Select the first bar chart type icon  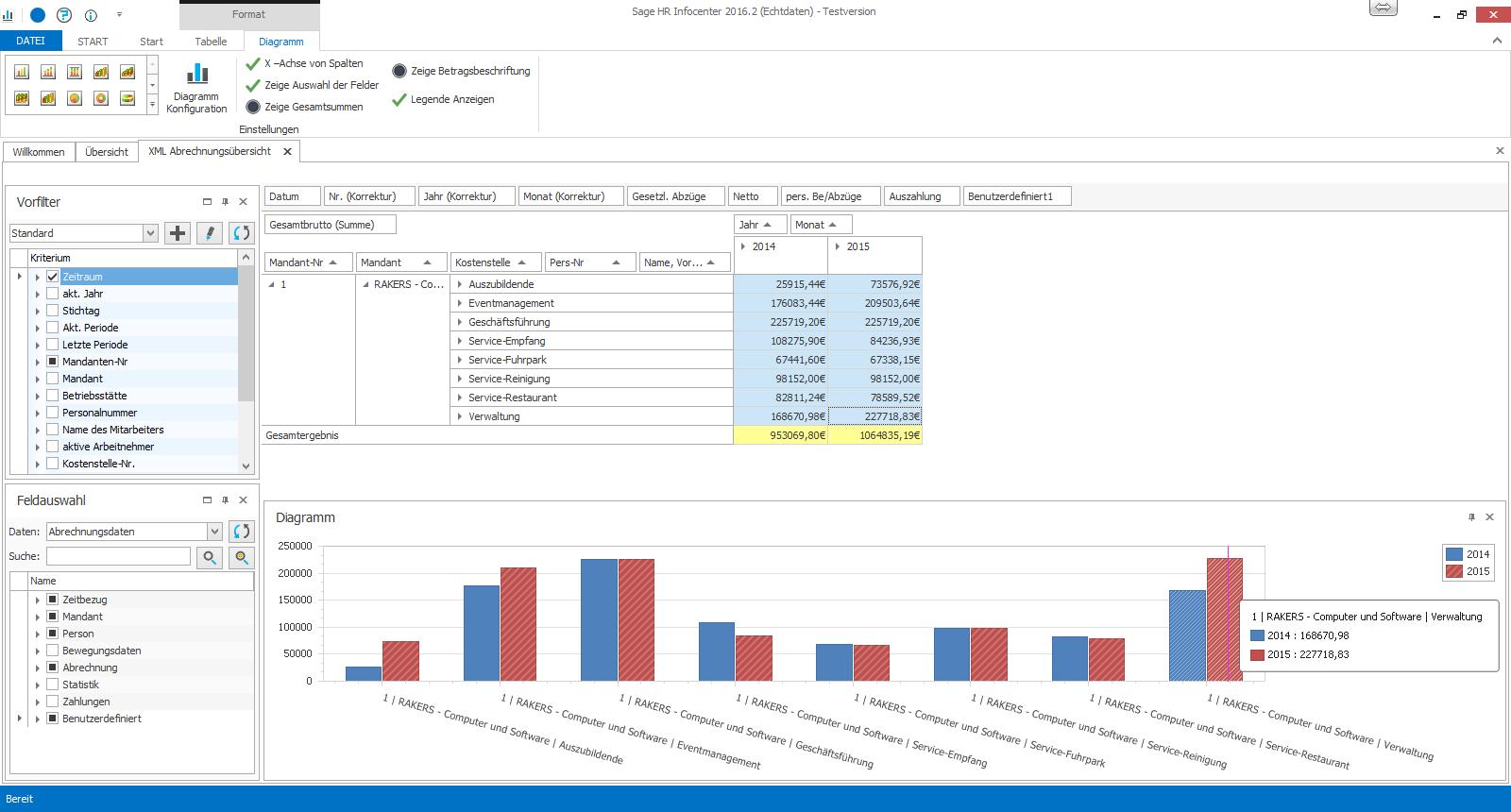pos(22,72)
